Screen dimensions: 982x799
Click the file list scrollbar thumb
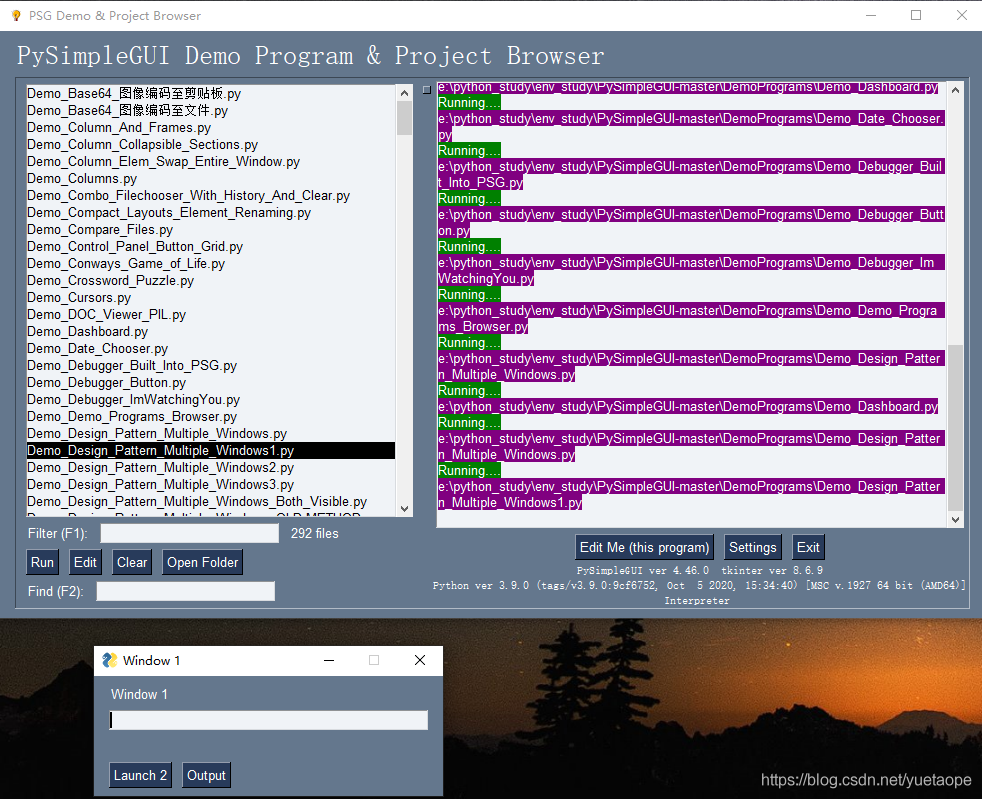(405, 118)
